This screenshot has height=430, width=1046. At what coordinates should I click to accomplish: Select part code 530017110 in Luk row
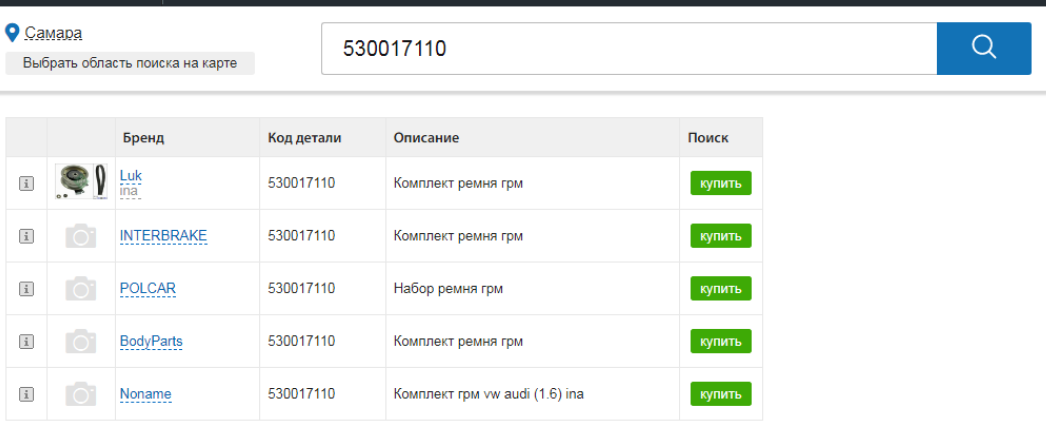tap(301, 183)
